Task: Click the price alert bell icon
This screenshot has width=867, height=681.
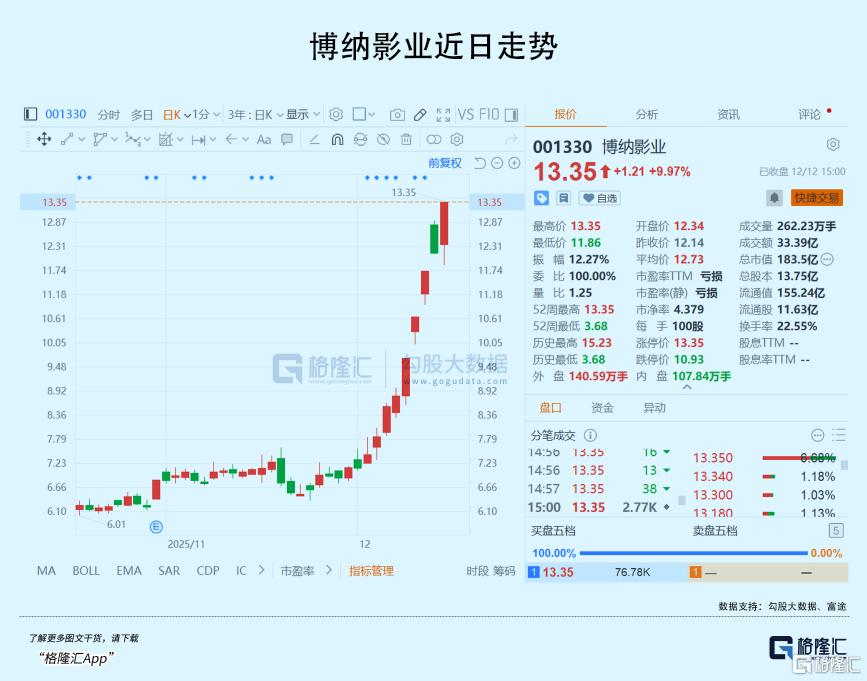Action: point(774,198)
